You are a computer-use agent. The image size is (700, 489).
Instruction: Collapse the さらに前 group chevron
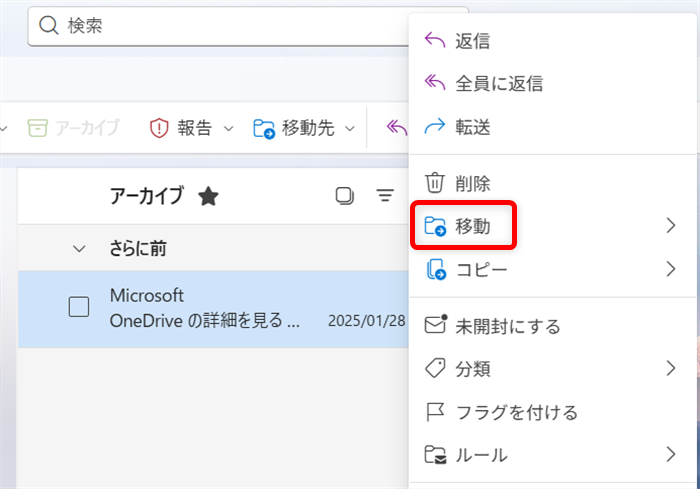(80, 249)
